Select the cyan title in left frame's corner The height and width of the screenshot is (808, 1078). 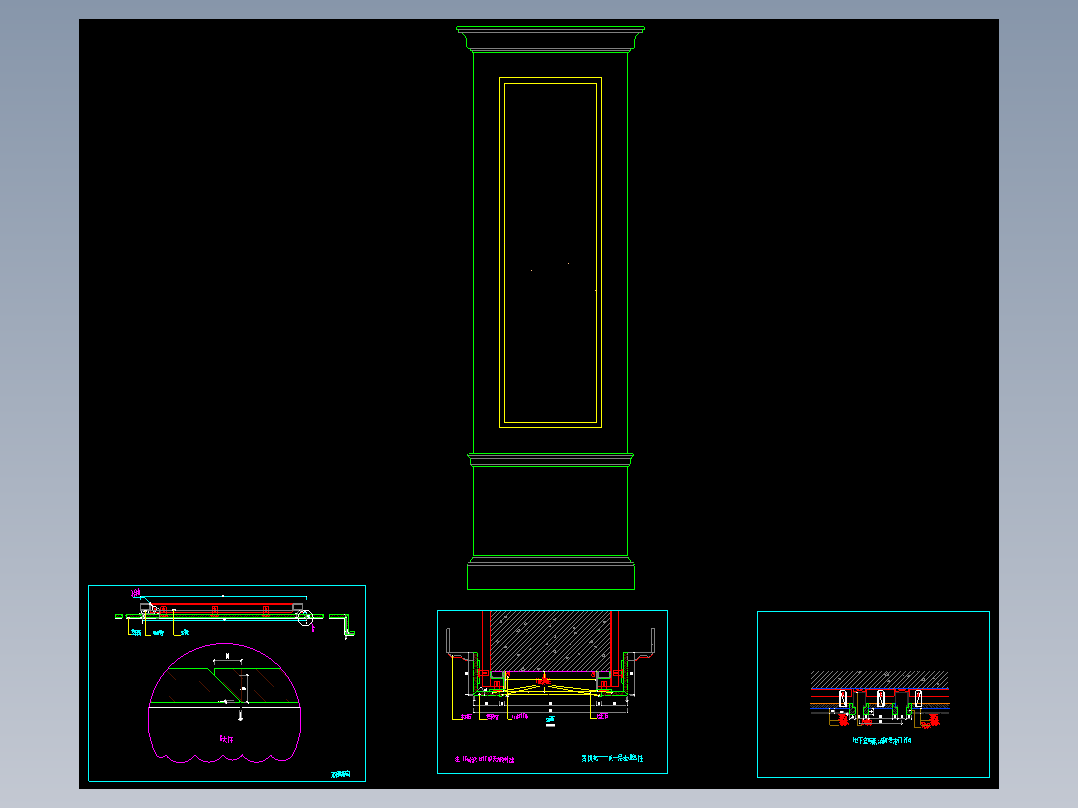point(340,774)
